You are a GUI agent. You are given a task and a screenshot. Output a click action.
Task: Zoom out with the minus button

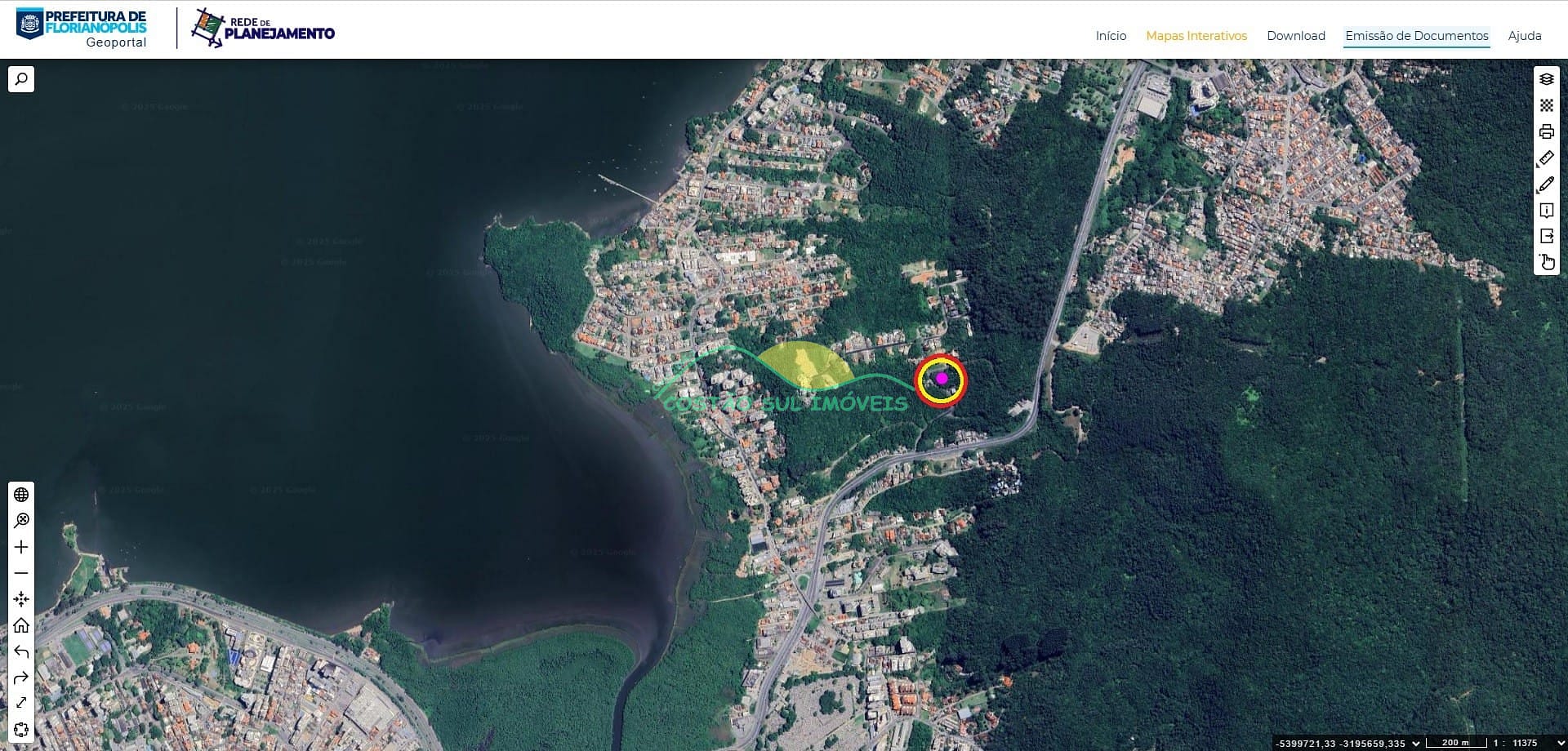coord(21,573)
